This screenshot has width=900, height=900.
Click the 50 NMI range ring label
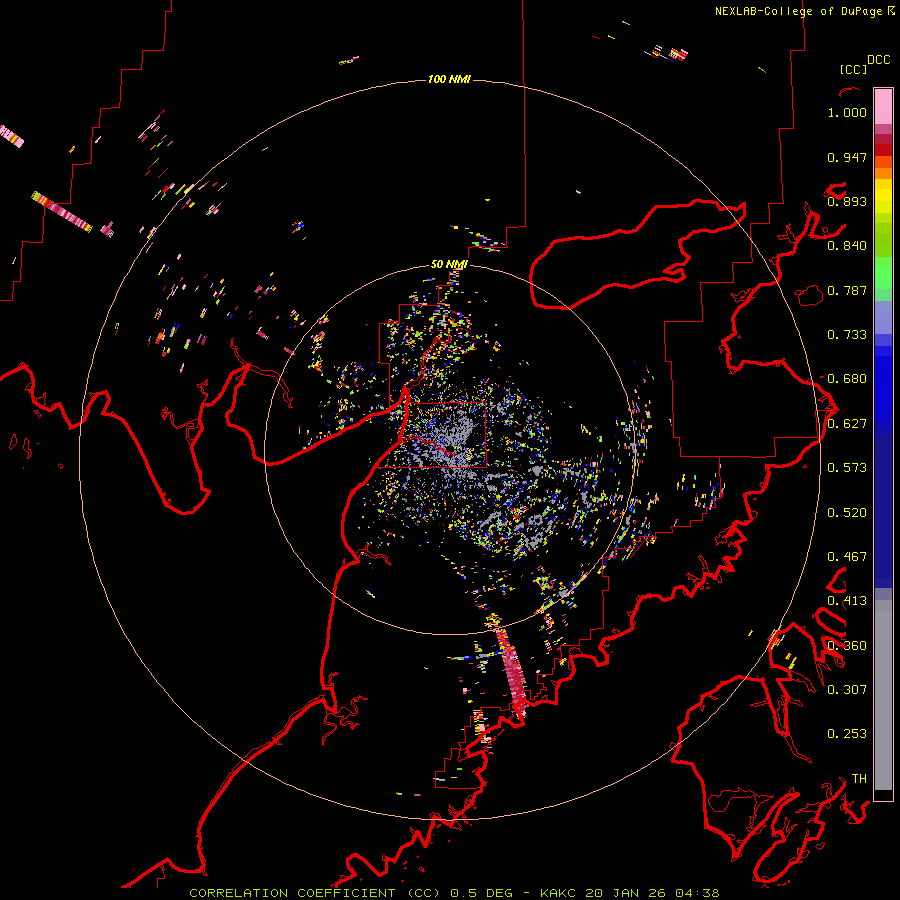(x=449, y=264)
